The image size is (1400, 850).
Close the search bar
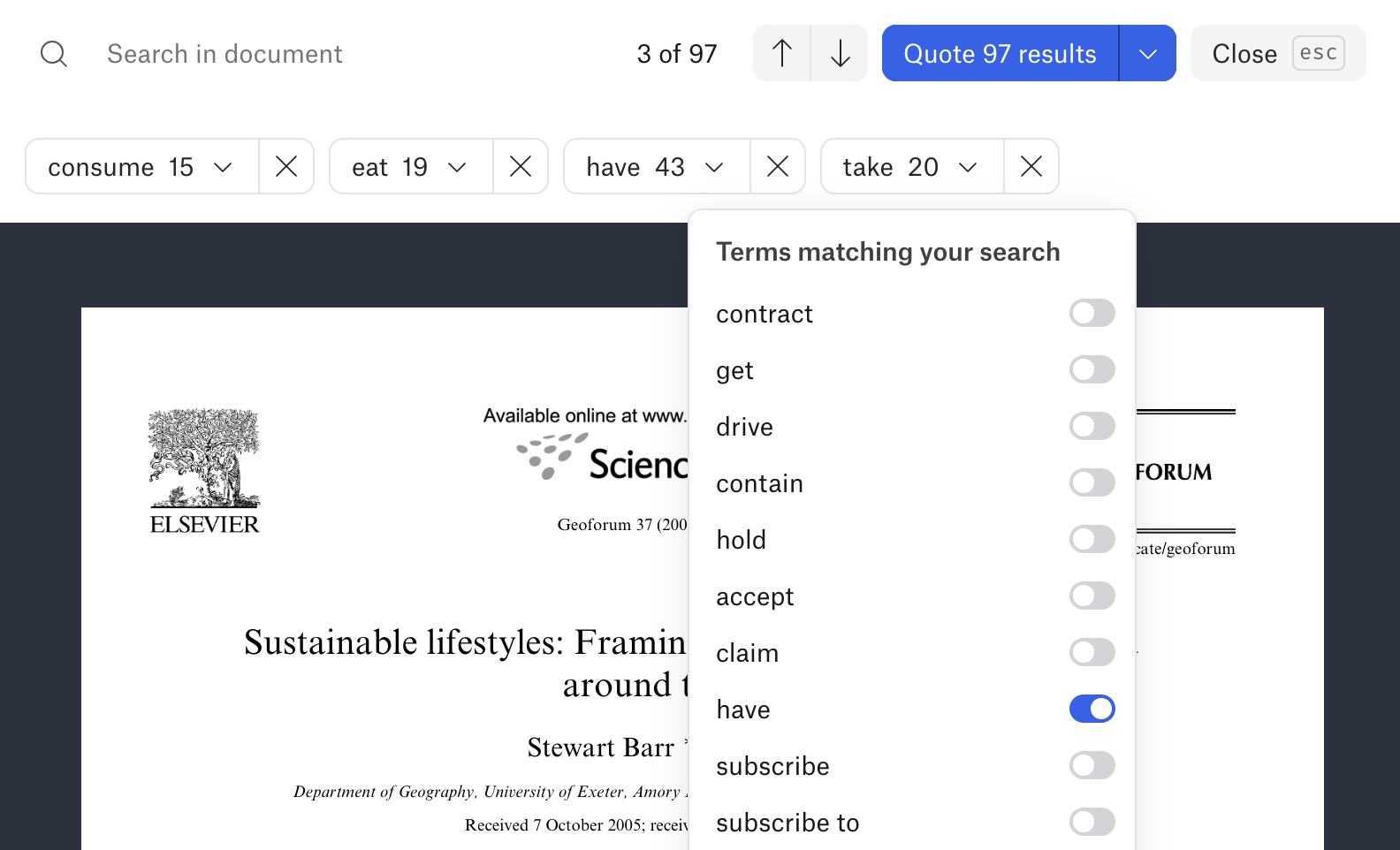tap(1277, 54)
